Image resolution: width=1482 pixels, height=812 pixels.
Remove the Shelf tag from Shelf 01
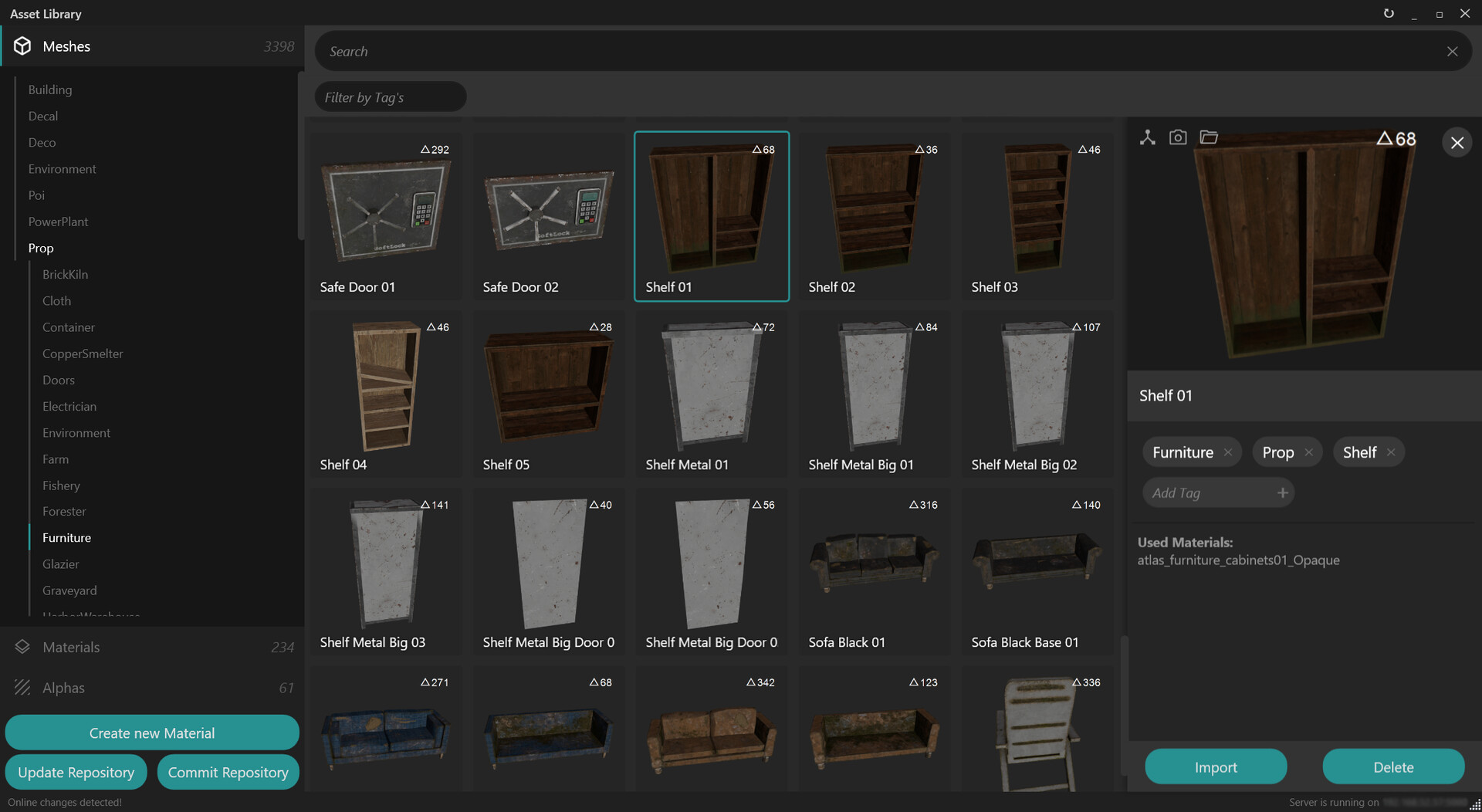[1391, 452]
